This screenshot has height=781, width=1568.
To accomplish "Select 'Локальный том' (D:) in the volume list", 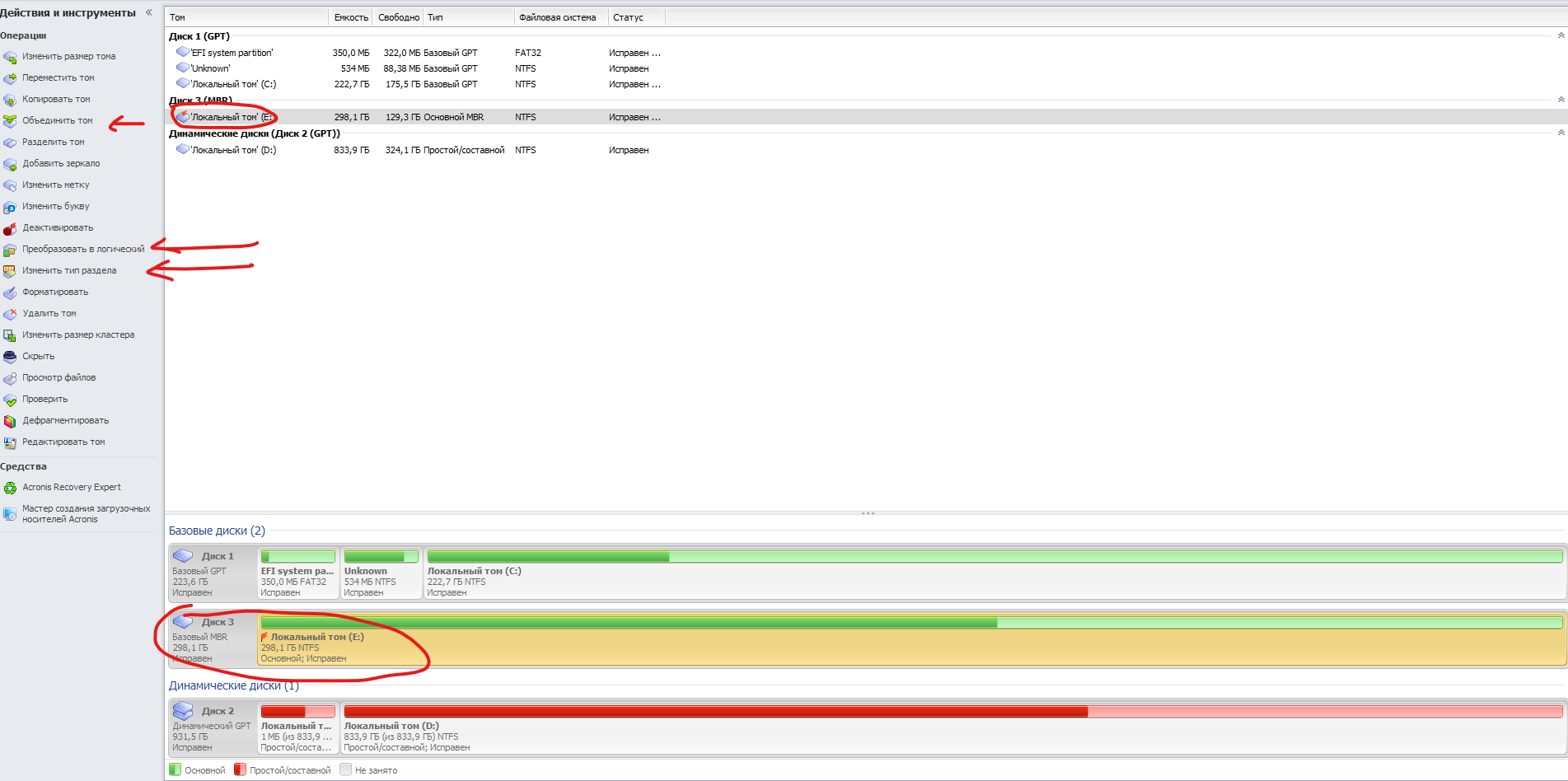I will (x=866, y=150).
